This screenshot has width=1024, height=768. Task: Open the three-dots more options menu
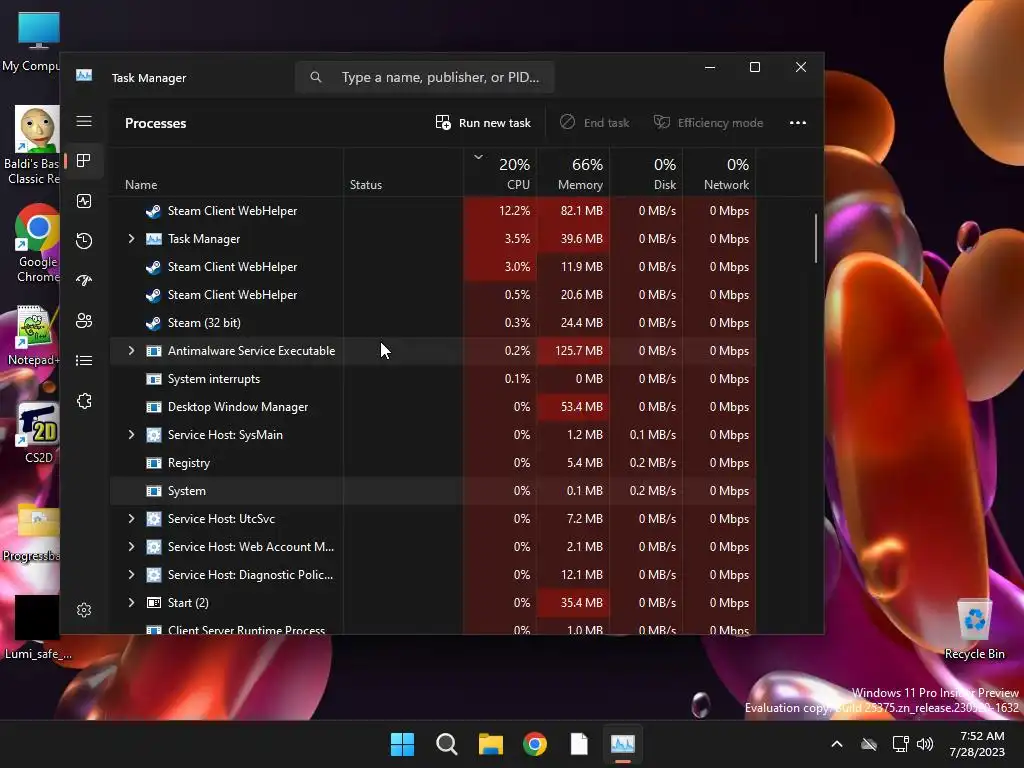click(x=797, y=123)
